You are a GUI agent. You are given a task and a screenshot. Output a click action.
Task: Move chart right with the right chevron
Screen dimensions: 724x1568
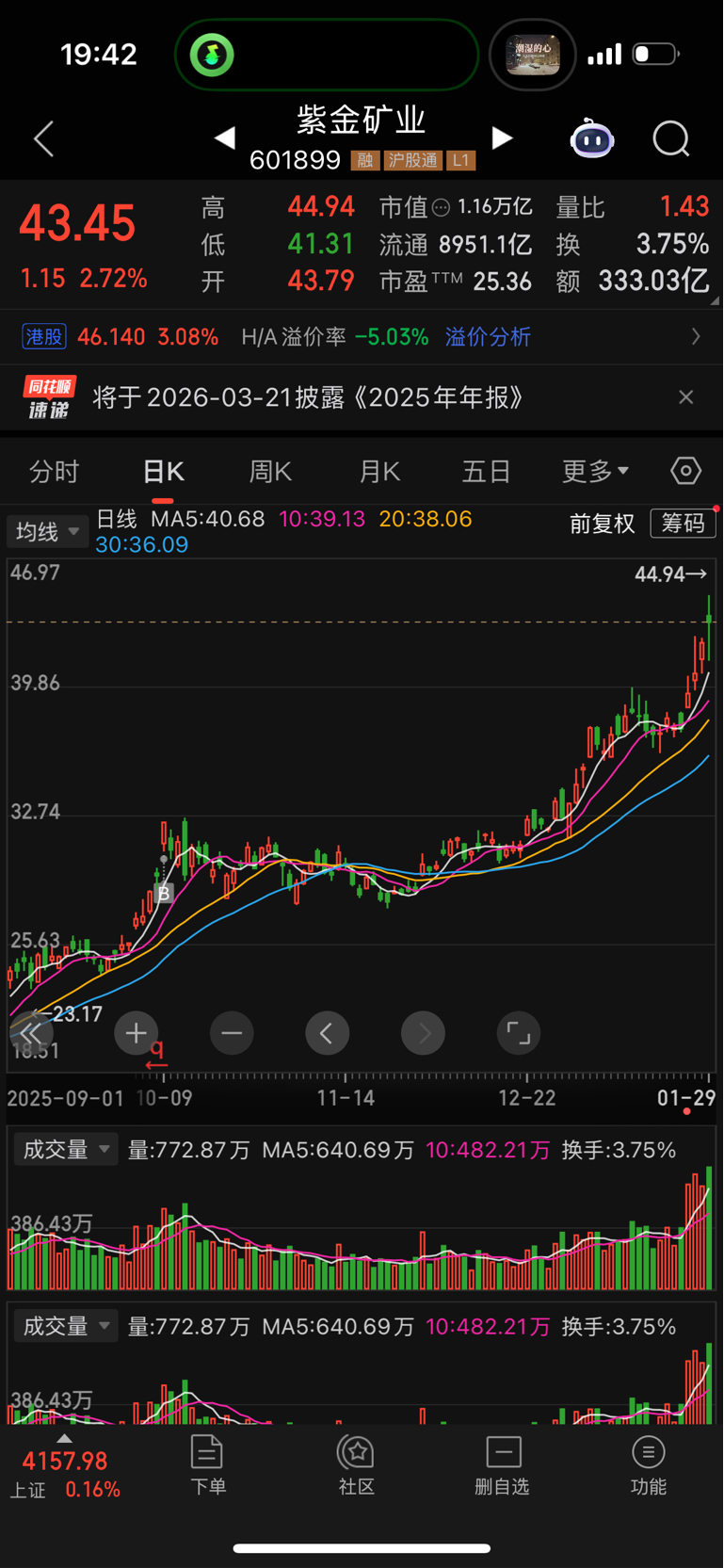click(x=424, y=1033)
